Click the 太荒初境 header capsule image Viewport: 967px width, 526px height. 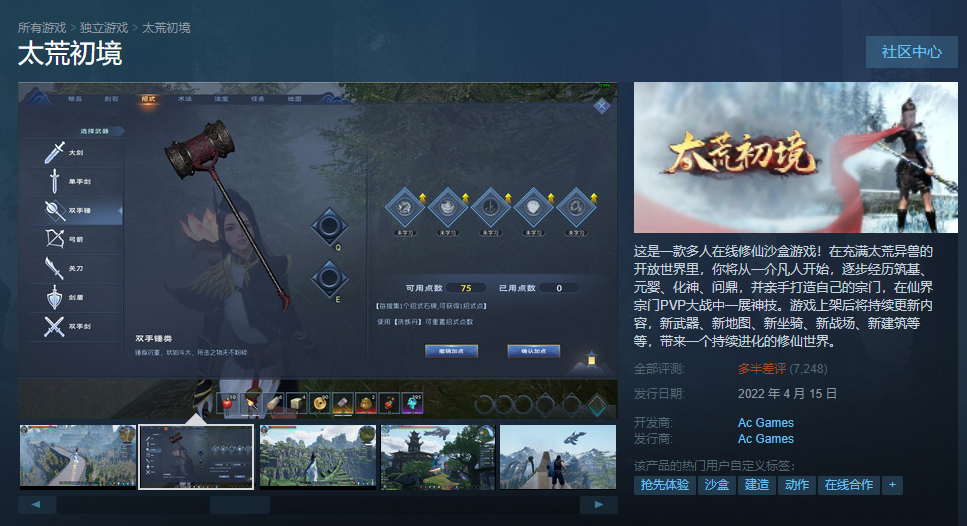tap(796, 157)
